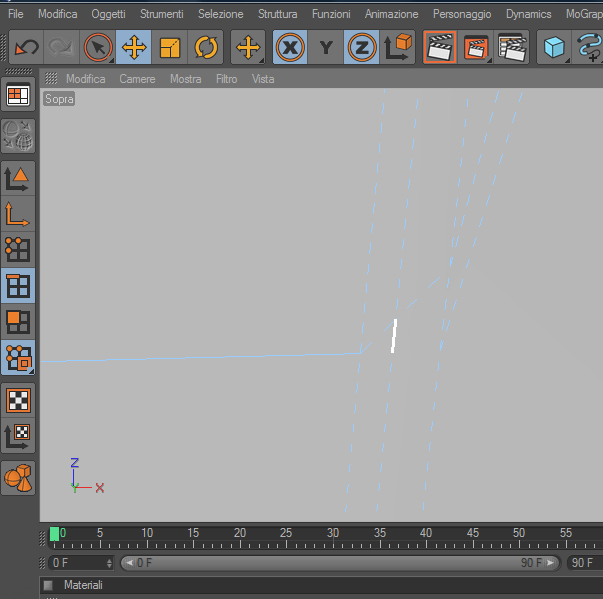Open the Personaggio menu

click(462, 14)
